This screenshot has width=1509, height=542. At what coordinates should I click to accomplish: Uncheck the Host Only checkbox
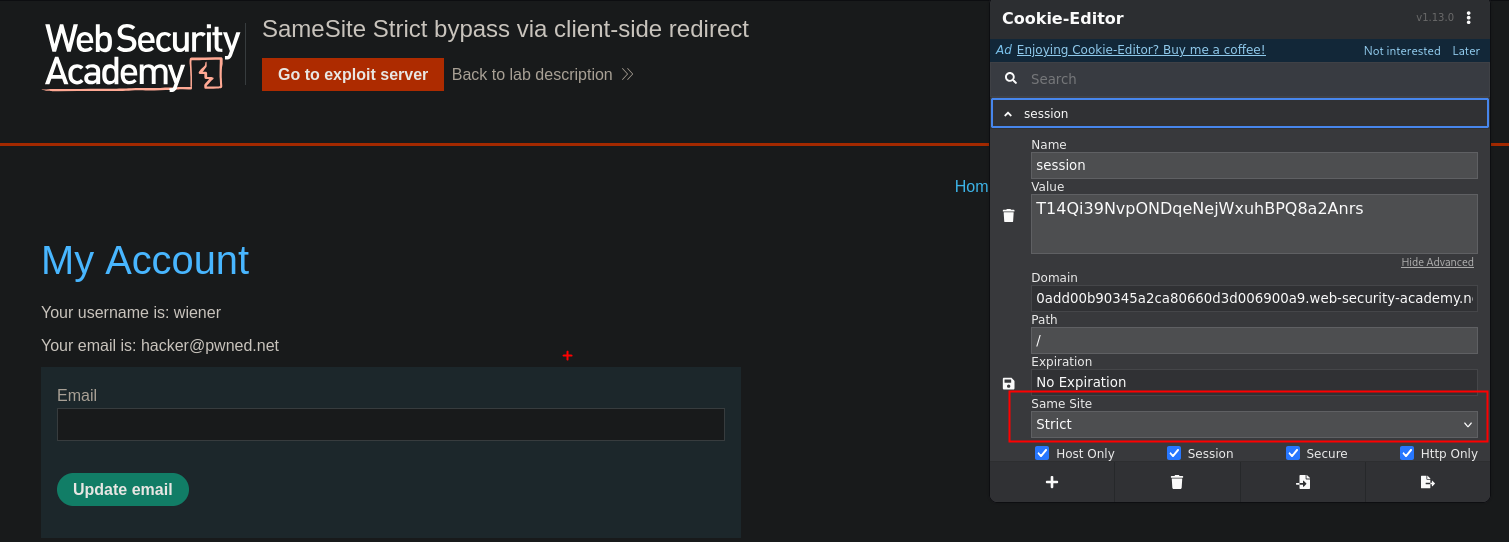point(1043,453)
